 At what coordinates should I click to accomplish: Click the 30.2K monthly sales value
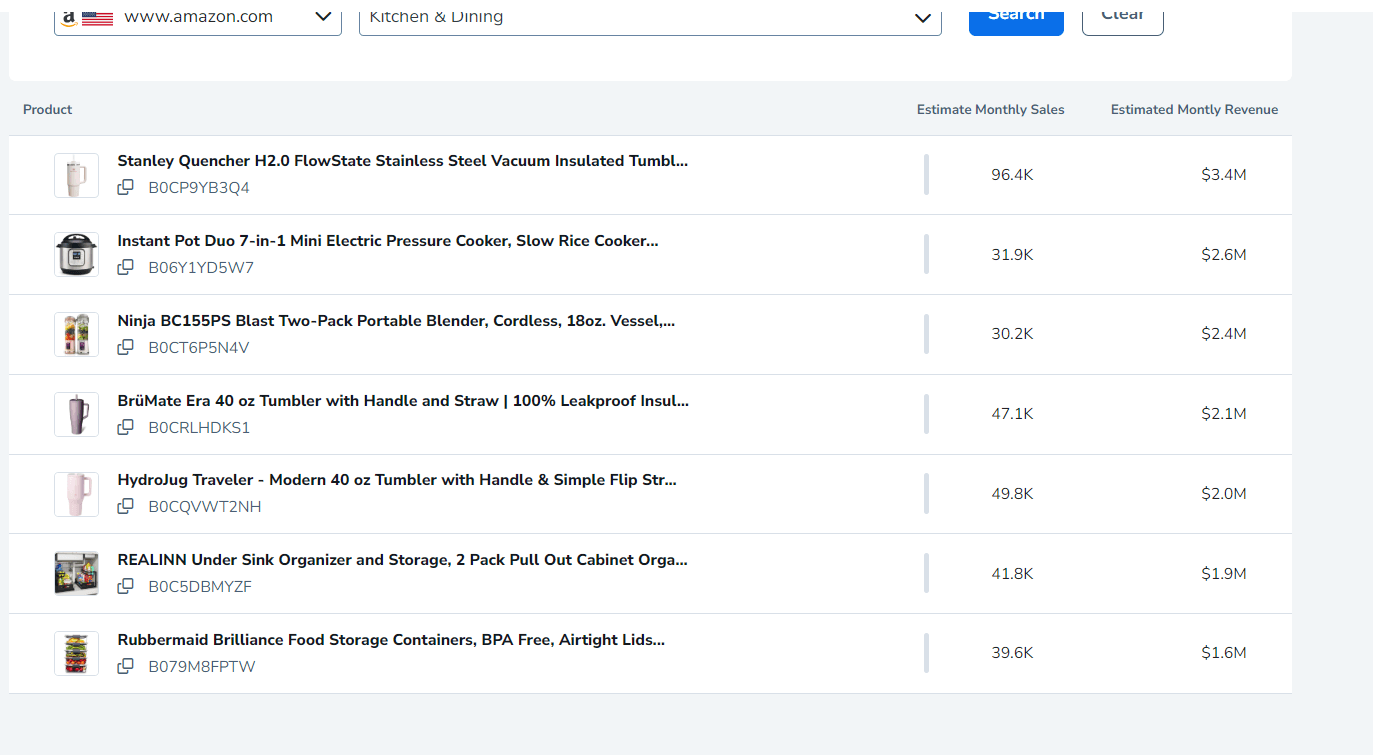click(1012, 334)
